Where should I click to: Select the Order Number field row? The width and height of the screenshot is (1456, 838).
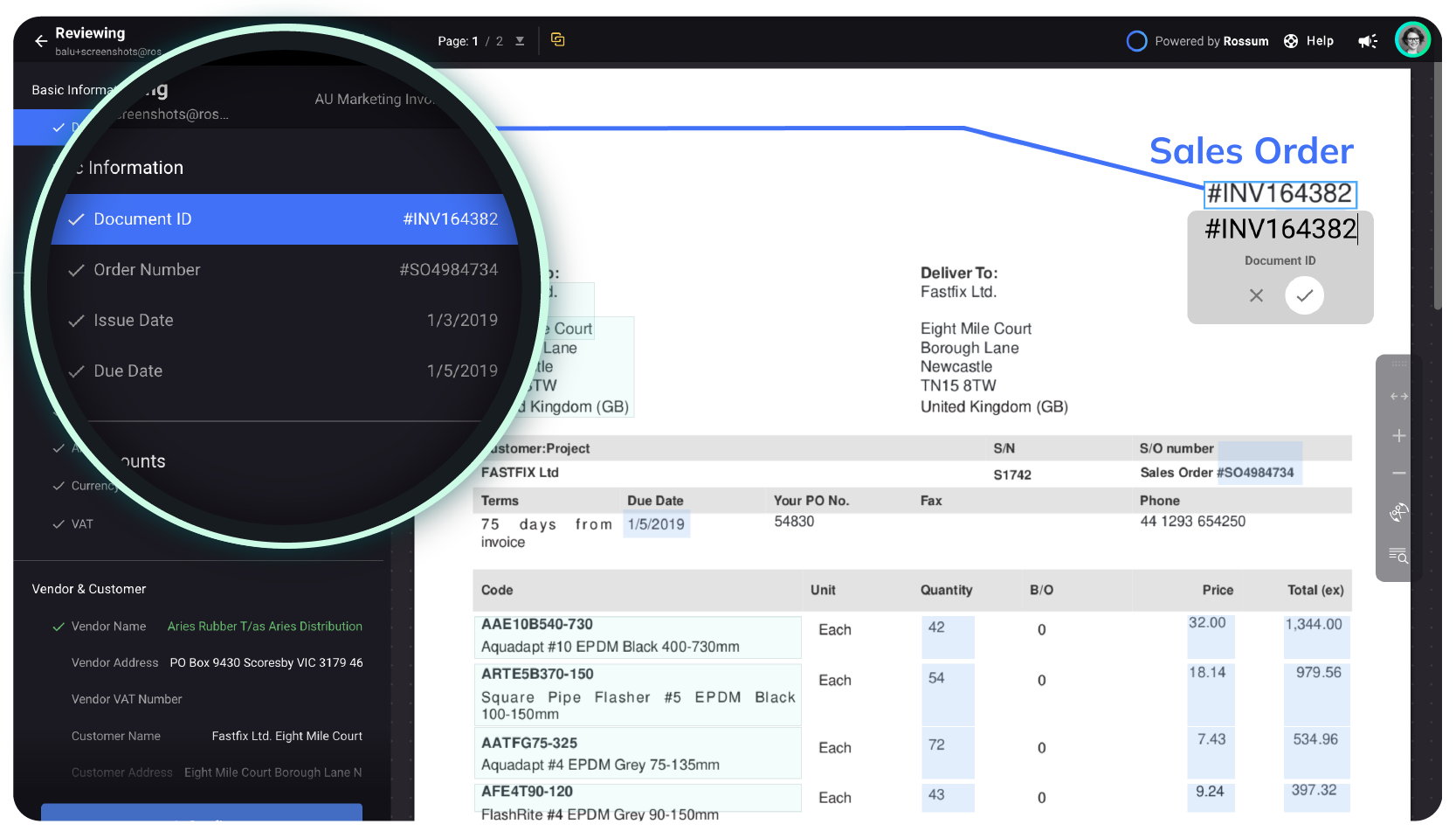tap(284, 270)
